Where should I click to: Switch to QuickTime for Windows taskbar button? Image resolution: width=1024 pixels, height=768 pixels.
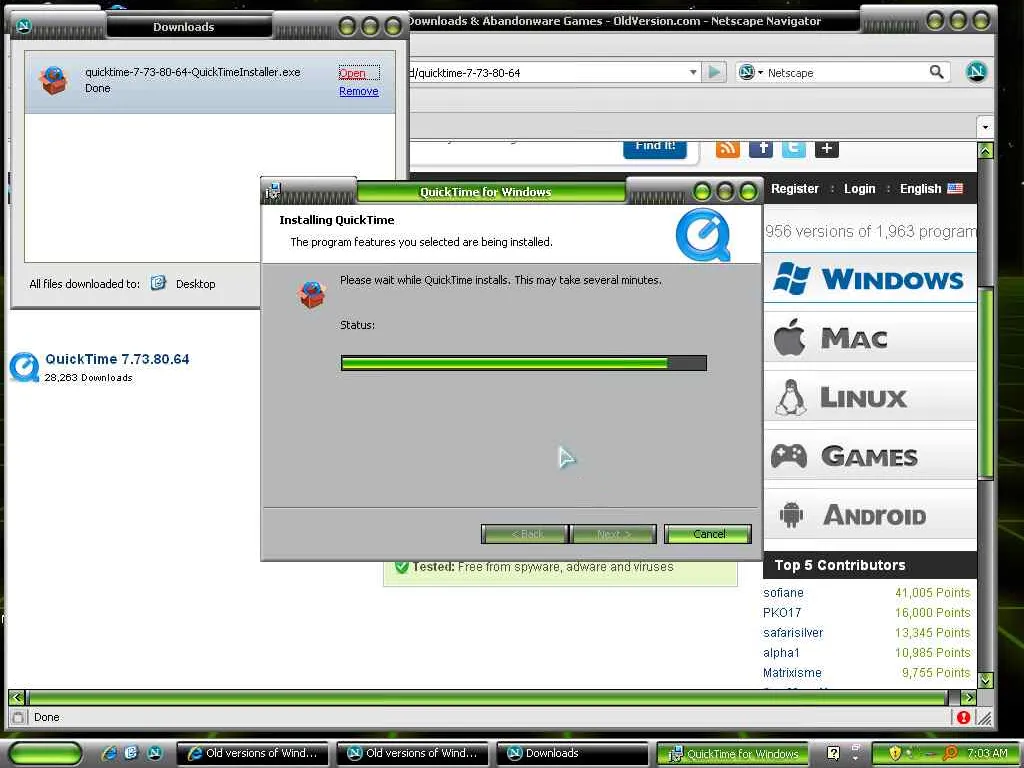click(733, 754)
